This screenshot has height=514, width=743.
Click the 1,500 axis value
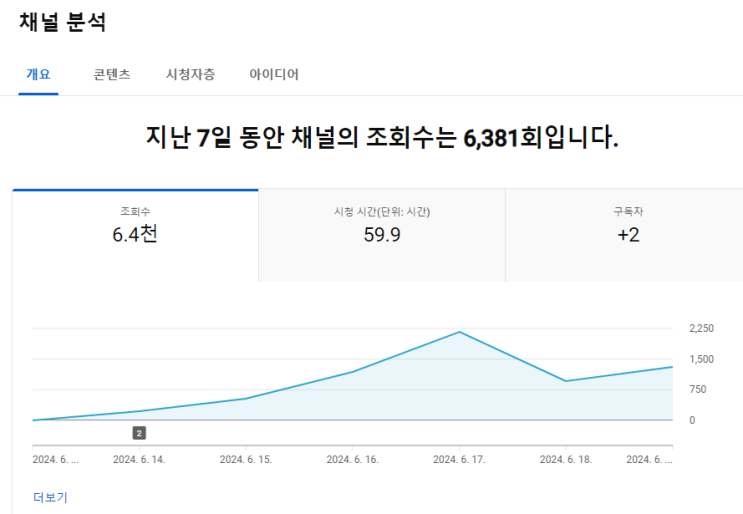coord(701,359)
